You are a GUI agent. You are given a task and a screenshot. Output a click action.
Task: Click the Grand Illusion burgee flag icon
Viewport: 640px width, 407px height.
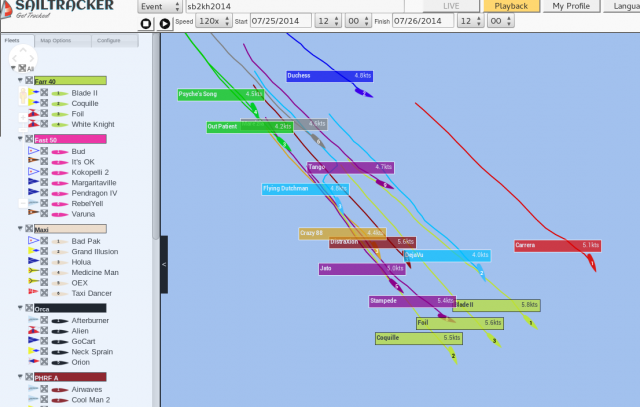coord(33,251)
